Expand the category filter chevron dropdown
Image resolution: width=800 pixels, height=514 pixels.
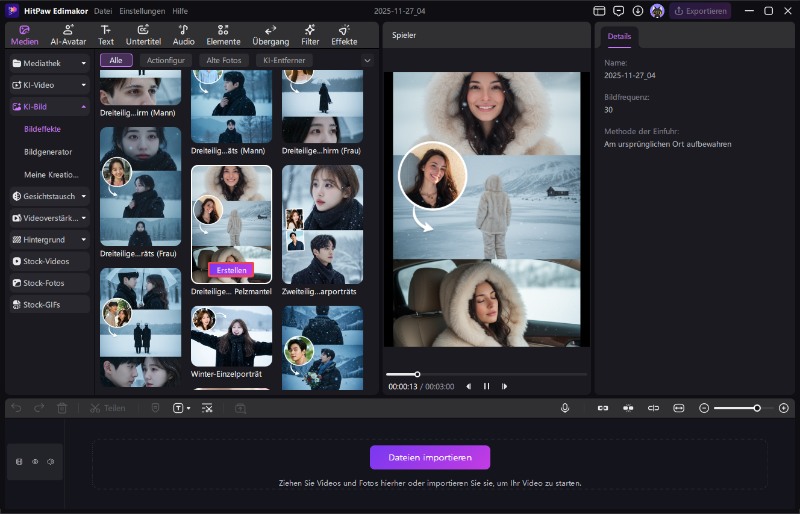[367, 61]
